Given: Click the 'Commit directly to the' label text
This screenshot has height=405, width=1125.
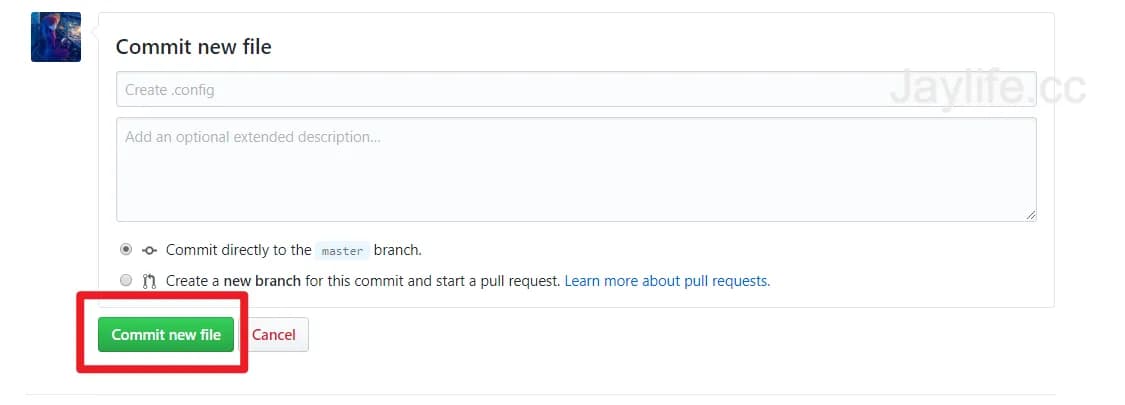Looking at the screenshot, I should pyautogui.click(x=238, y=250).
